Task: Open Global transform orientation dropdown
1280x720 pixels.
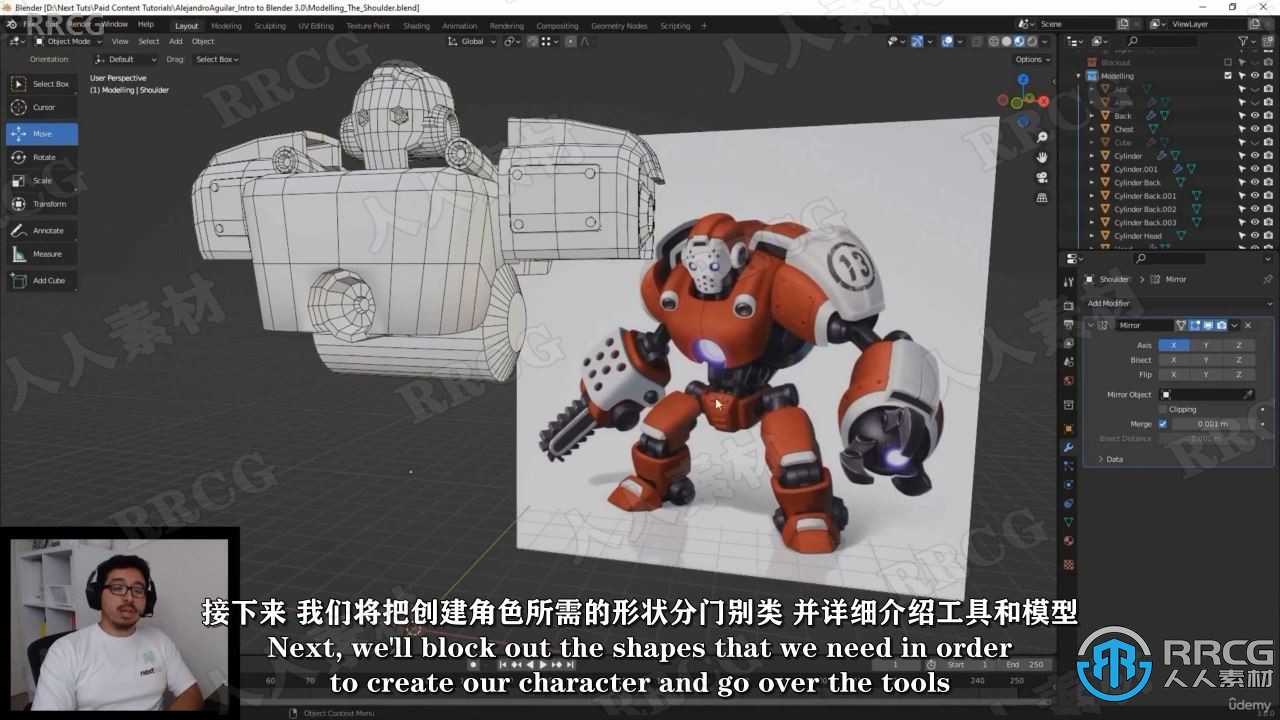Action: coord(471,41)
